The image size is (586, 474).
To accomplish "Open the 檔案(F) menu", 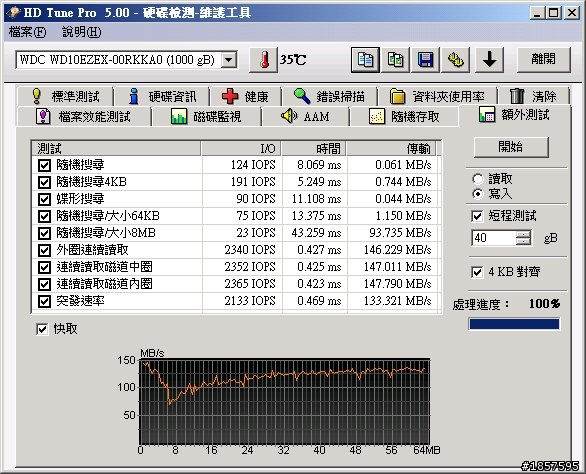I will (x=27, y=32).
